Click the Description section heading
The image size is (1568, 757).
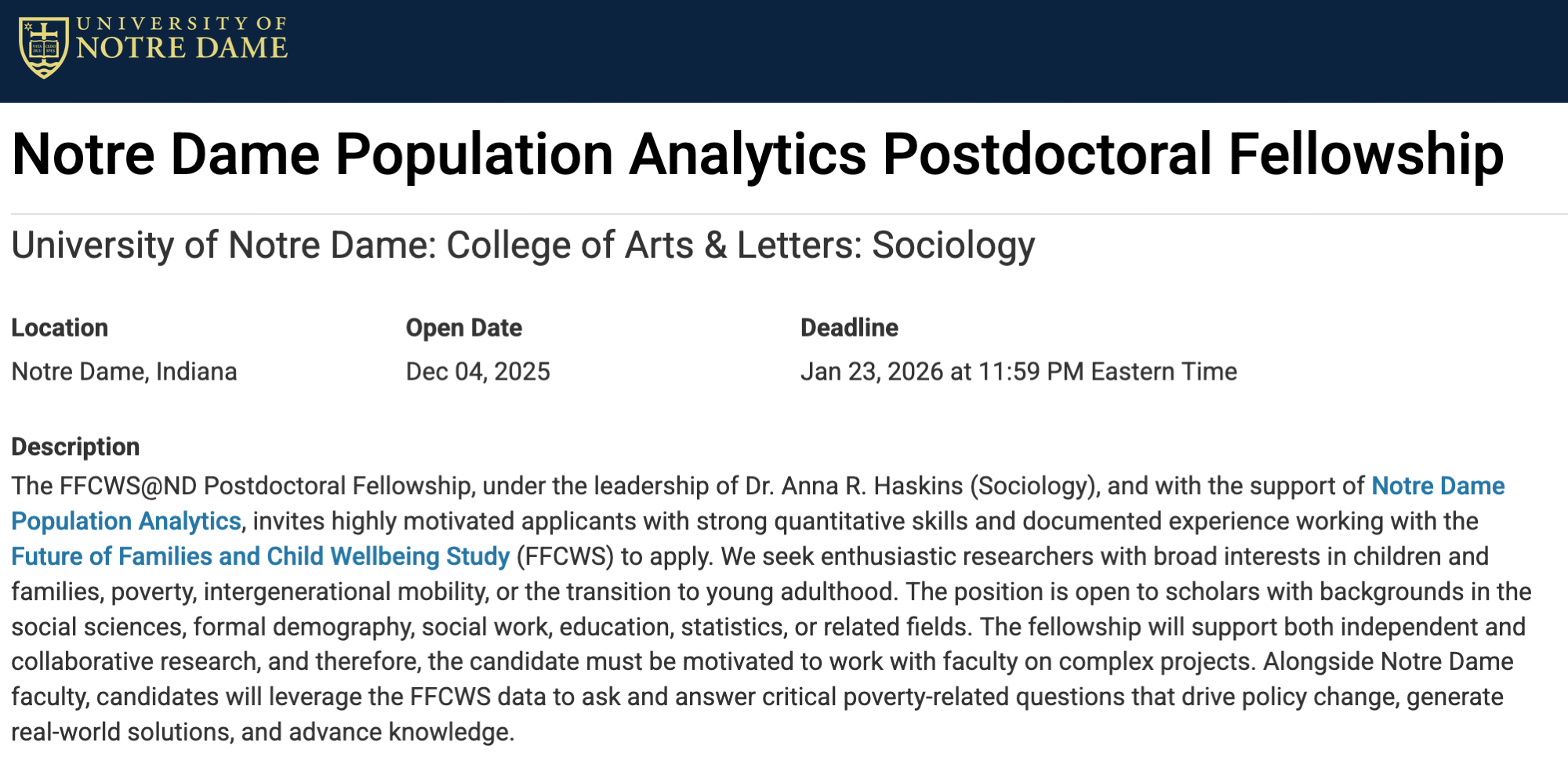click(x=75, y=447)
